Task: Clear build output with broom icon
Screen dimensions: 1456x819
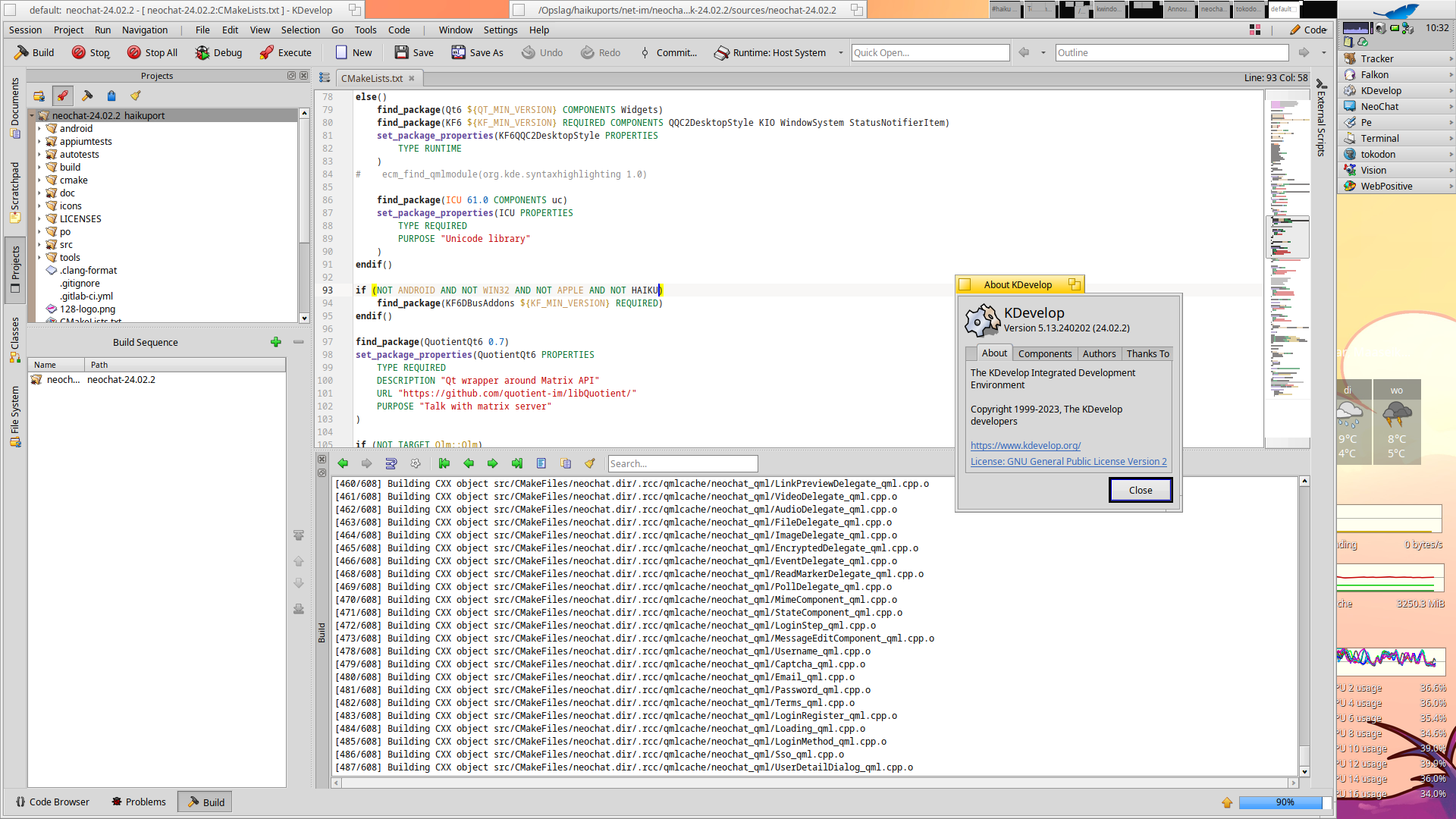Action: [590, 463]
